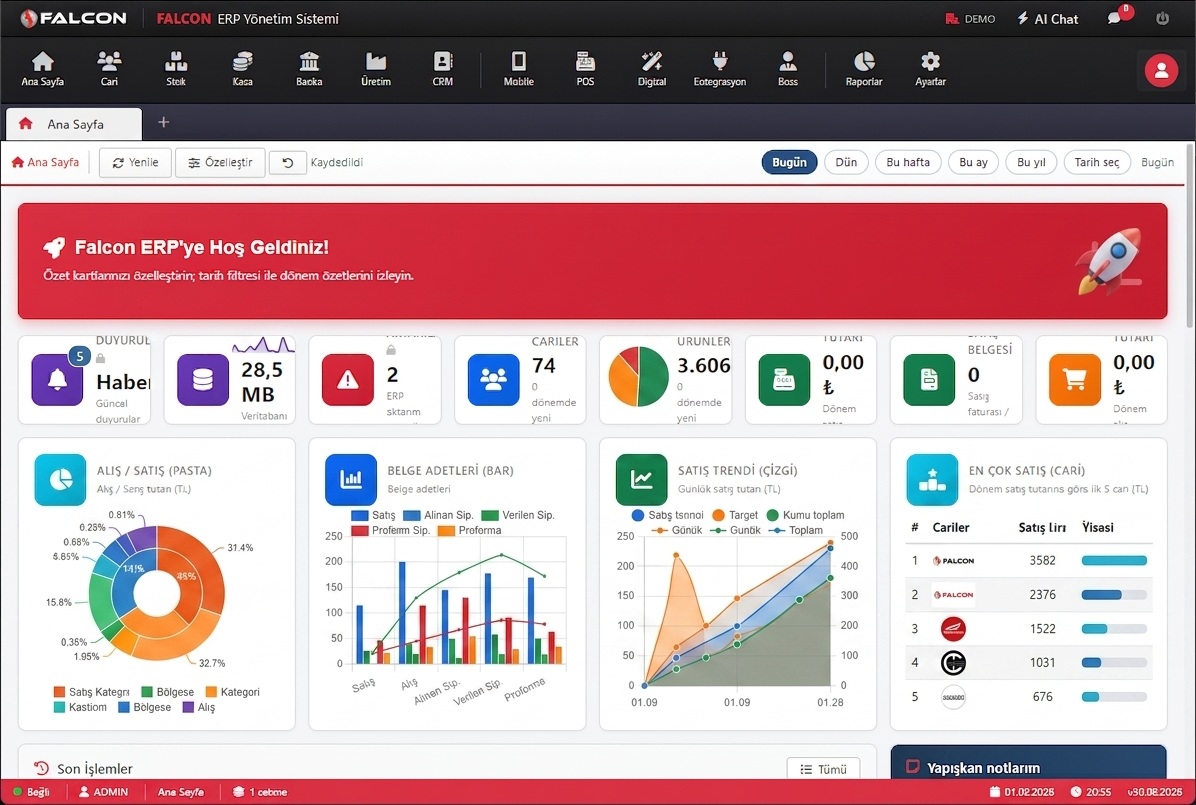Switch to the Ana Sayfa tab

[74, 124]
